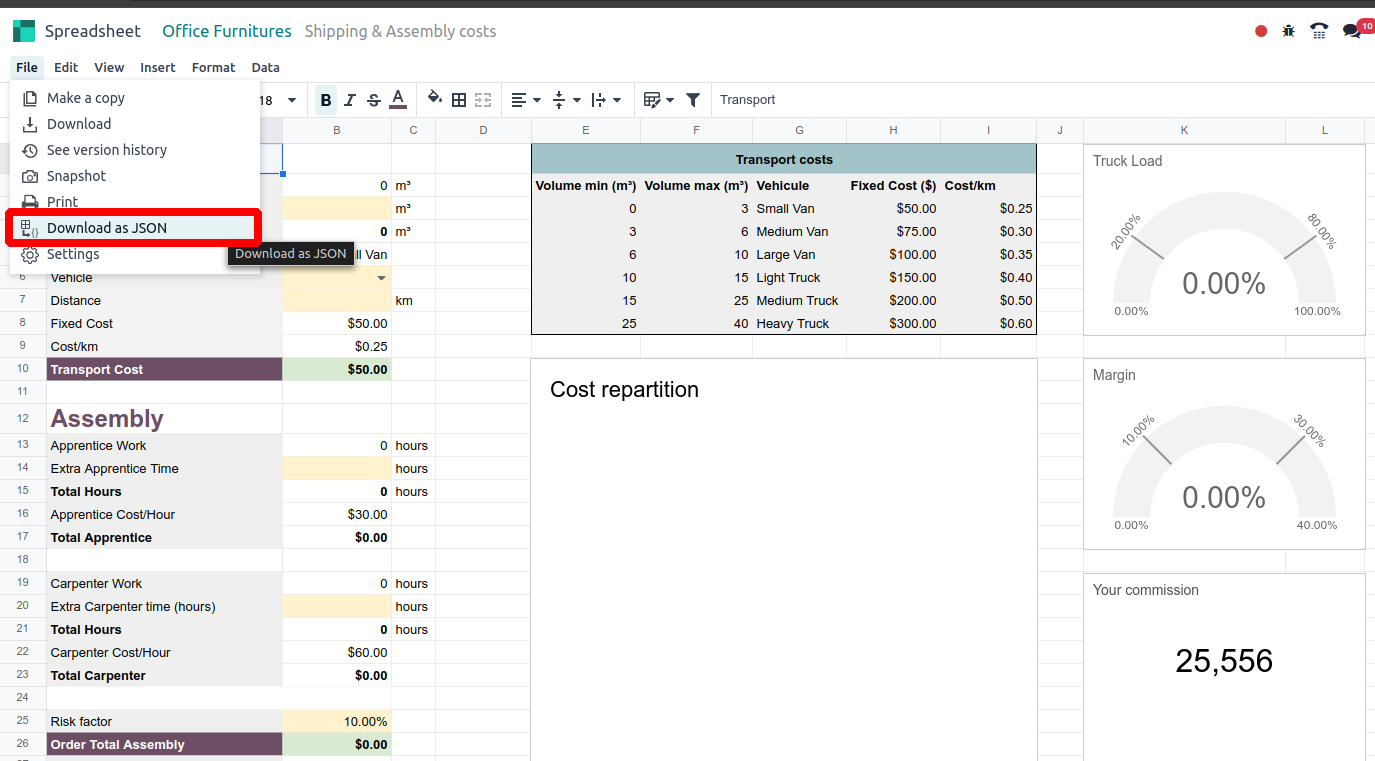This screenshot has height=761, width=1375.
Task: Open the table format dropdown
Action: click(658, 100)
